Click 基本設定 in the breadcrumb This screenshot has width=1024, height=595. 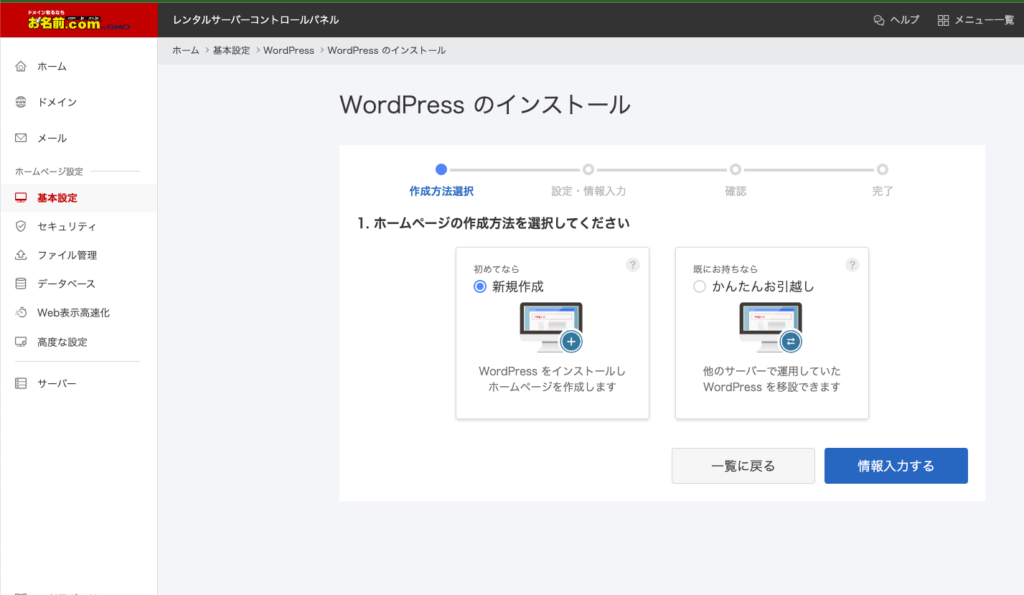click(231, 50)
